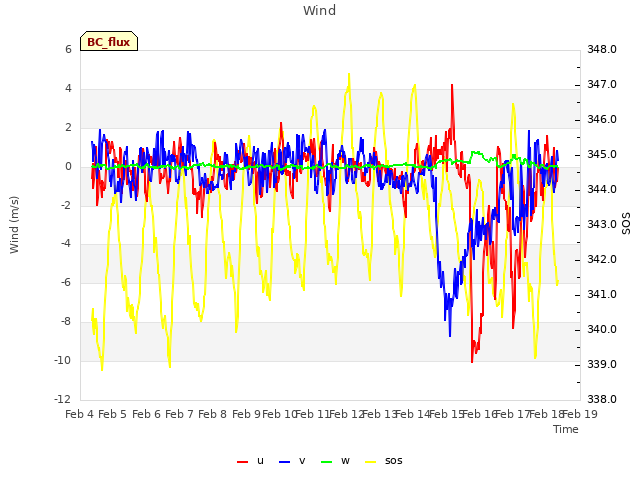Viewport: 640px width, 480px height.
Task: Click the '348.0' right axis tick label
Action: pyautogui.click(x=602, y=49)
